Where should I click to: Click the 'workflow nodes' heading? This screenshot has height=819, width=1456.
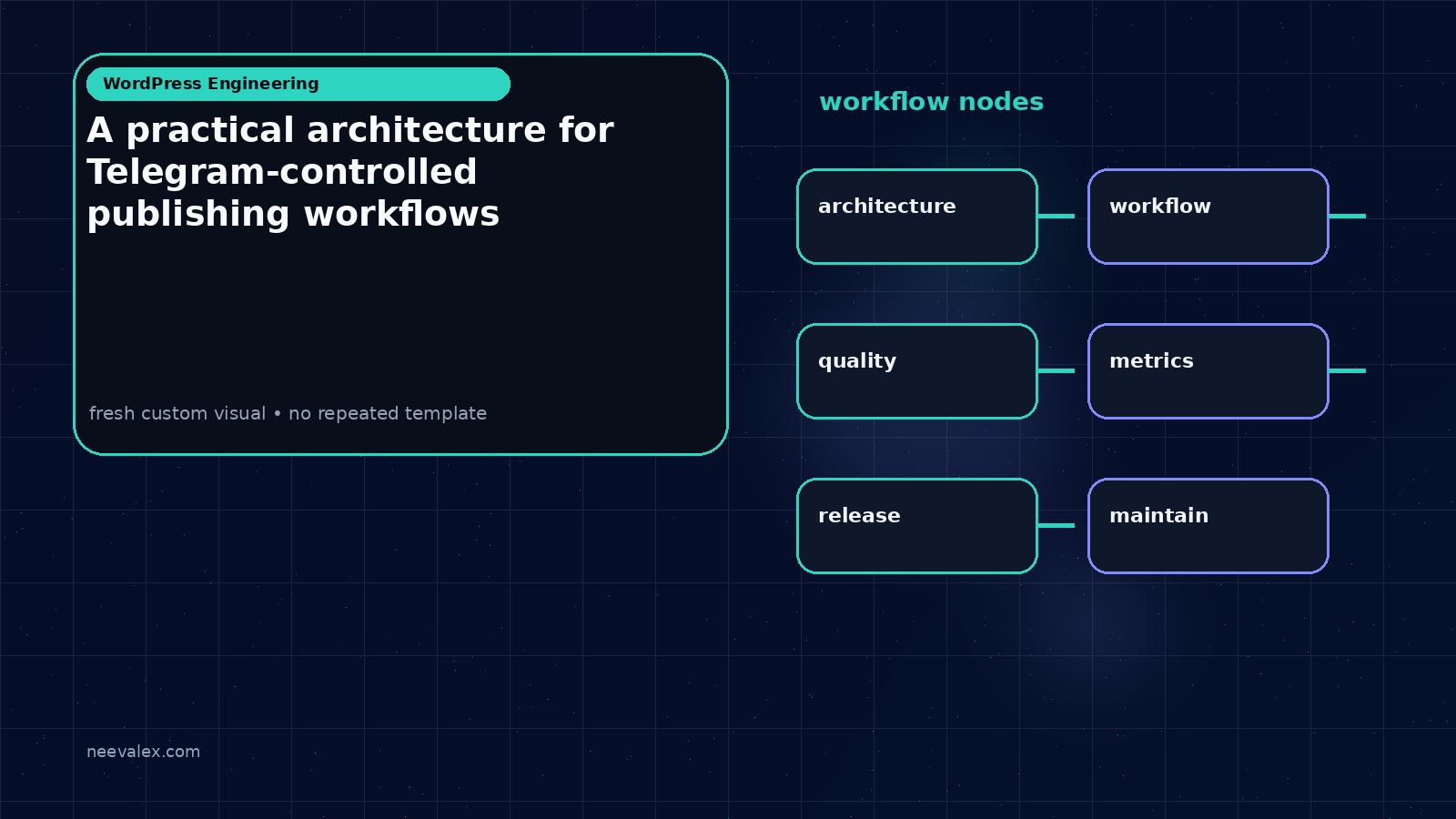931,101
